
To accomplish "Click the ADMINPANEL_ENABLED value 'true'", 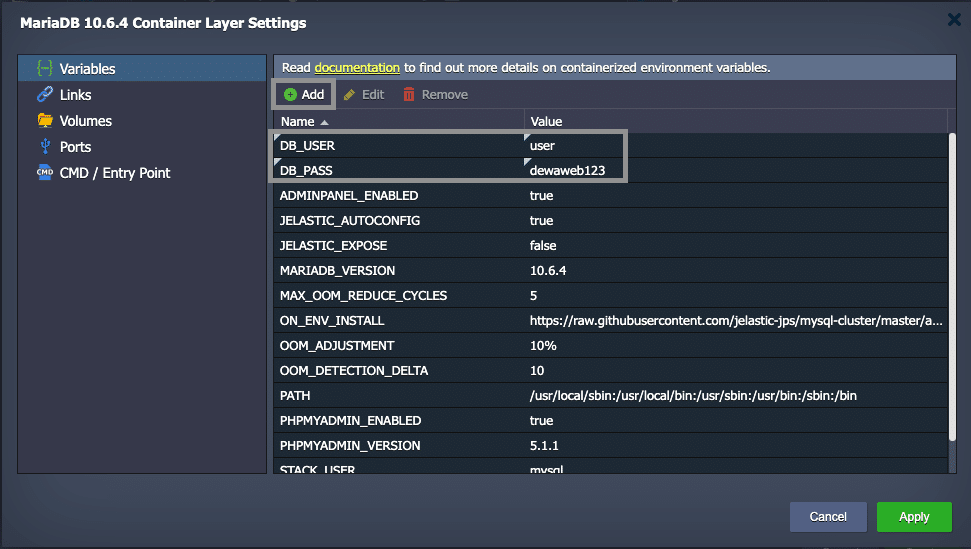I will 541,196.
